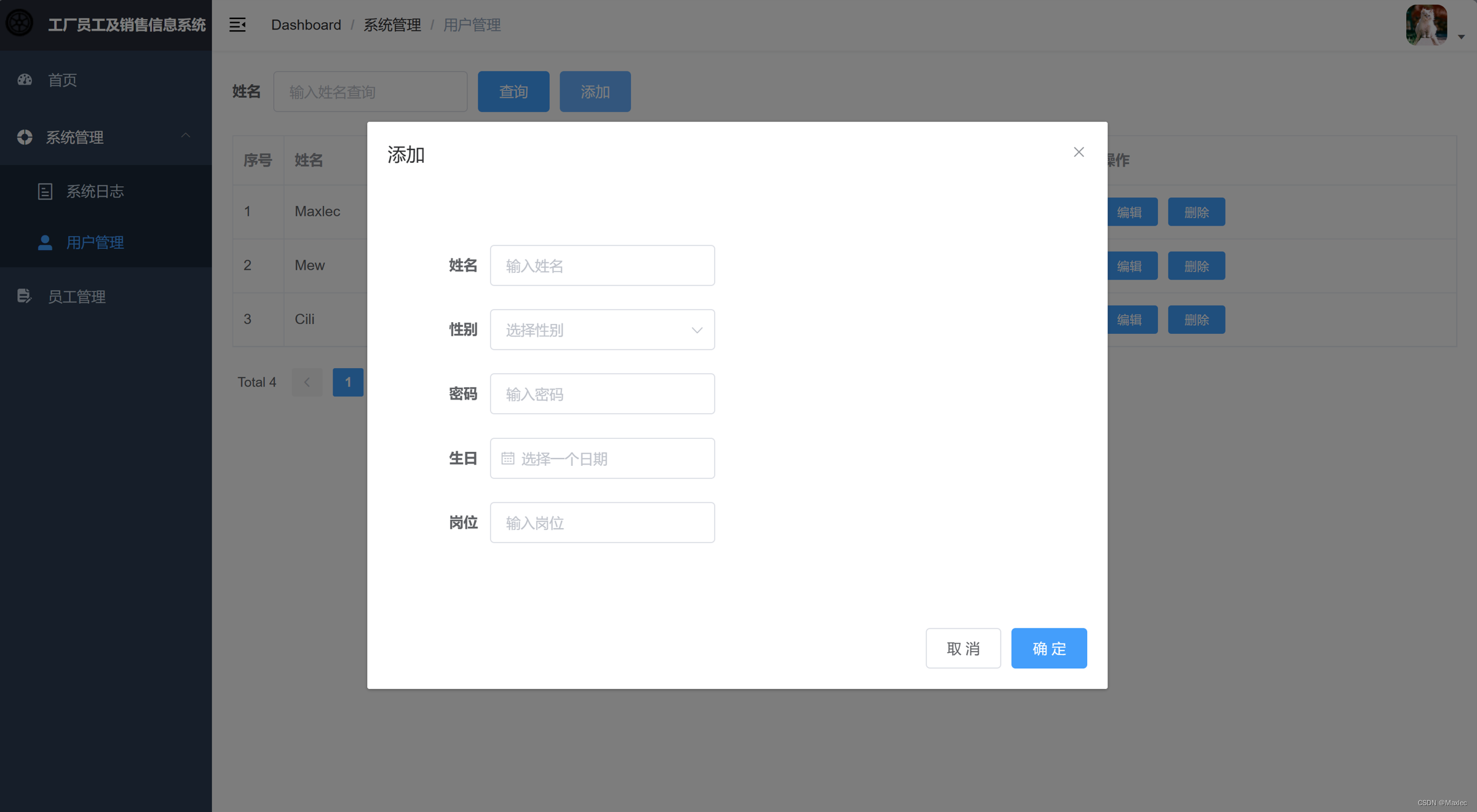
Task: Click the hamburger sidebar collapse icon
Action: point(237,25)
